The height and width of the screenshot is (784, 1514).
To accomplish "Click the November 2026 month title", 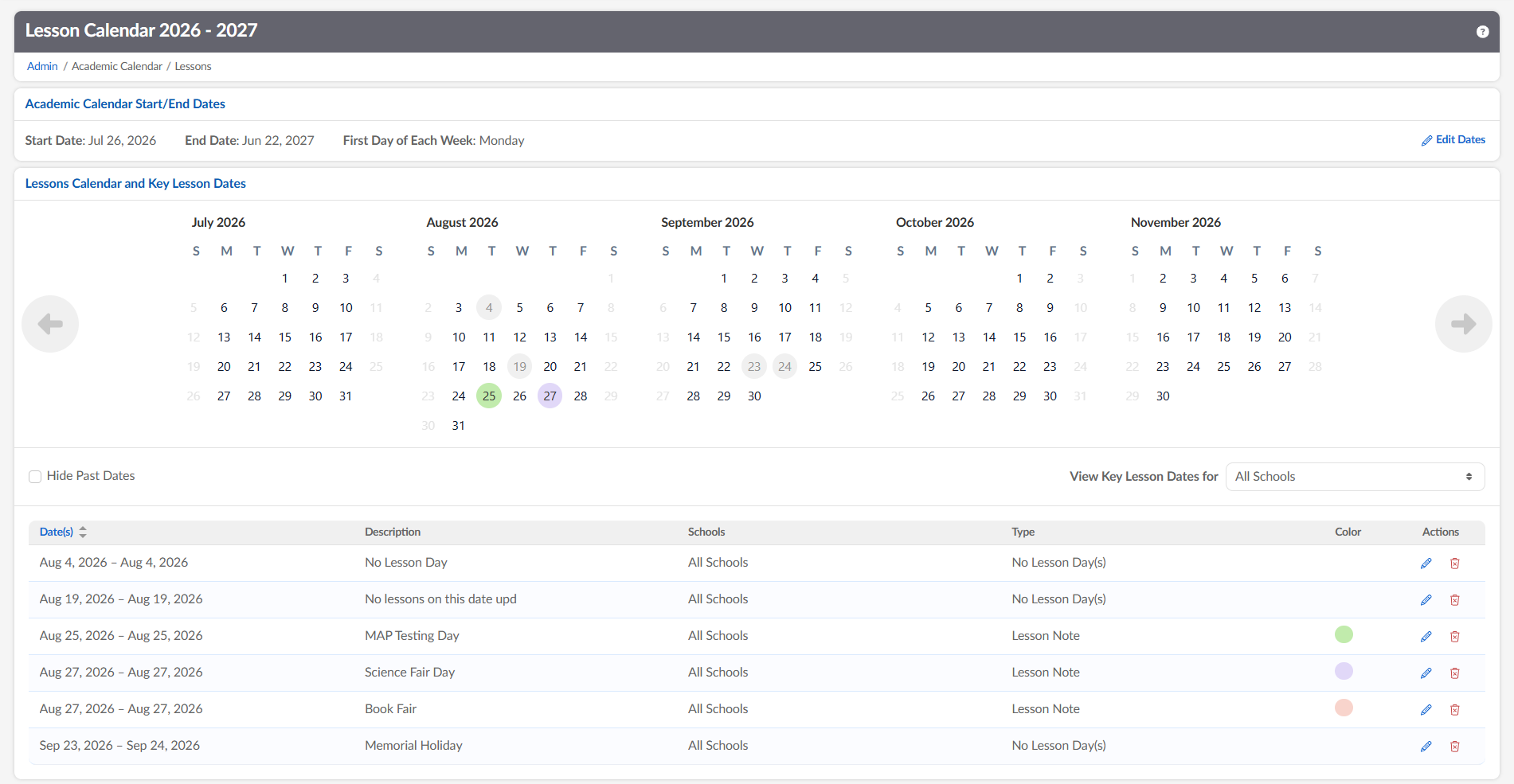I will pyautogui.click(x=1176, y=222).
